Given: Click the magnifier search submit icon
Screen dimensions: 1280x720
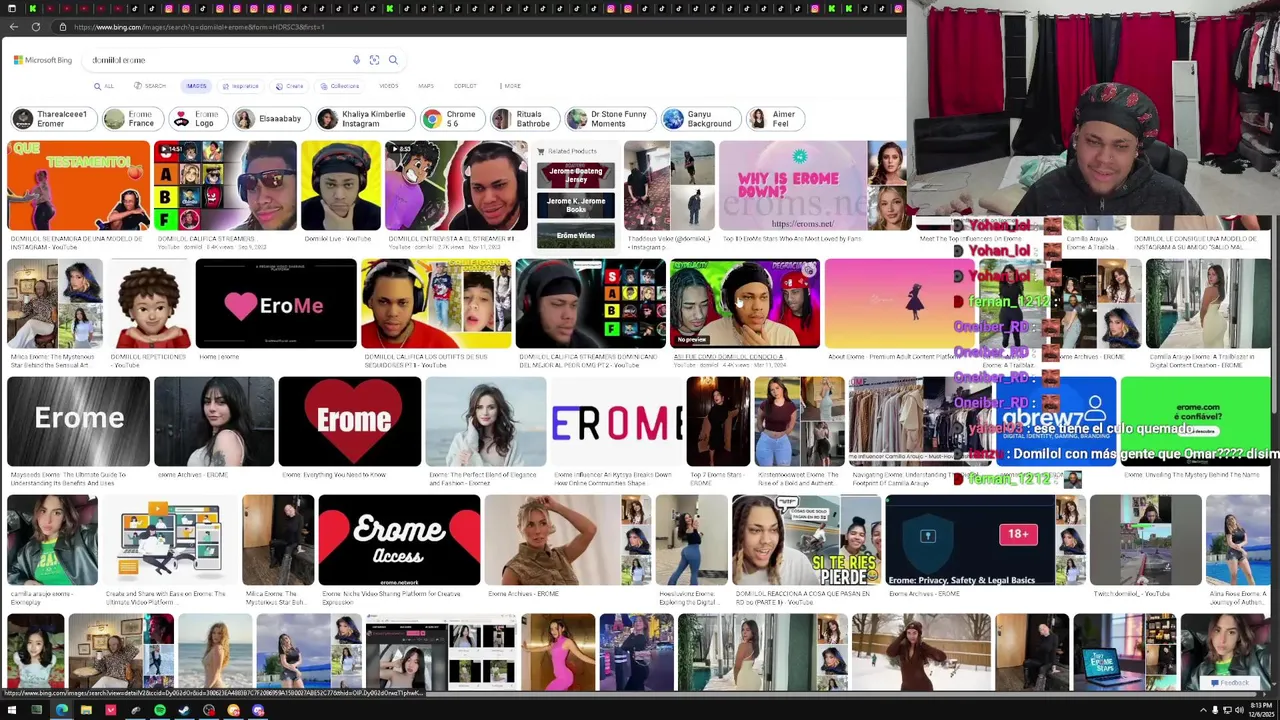Looking at the screenshot, I should (393, 60).
